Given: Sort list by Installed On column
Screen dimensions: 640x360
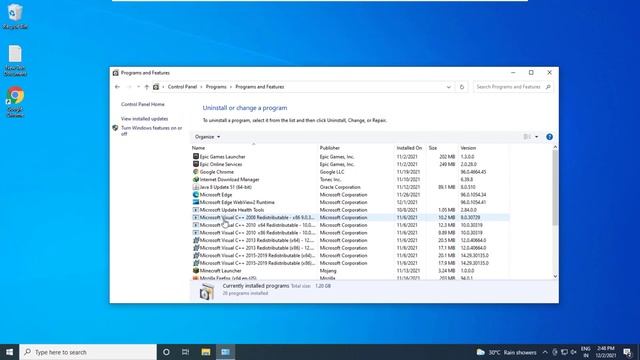Looking at the screenshot, I should tap(410, 148).
